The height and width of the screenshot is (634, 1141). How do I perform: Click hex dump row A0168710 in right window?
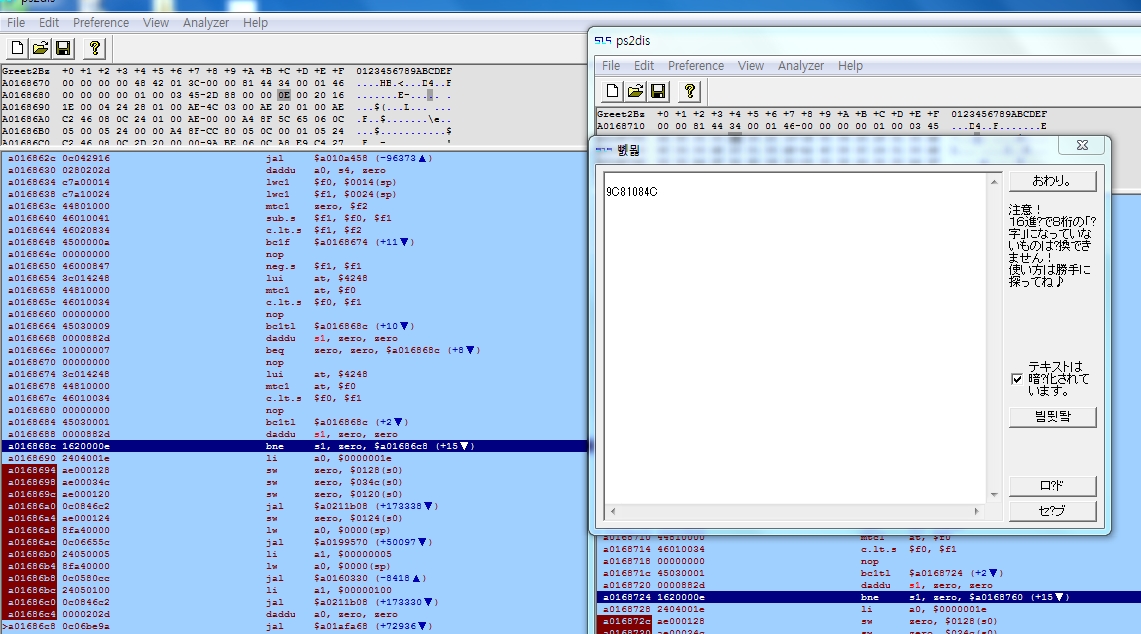[x=822, y=126]
